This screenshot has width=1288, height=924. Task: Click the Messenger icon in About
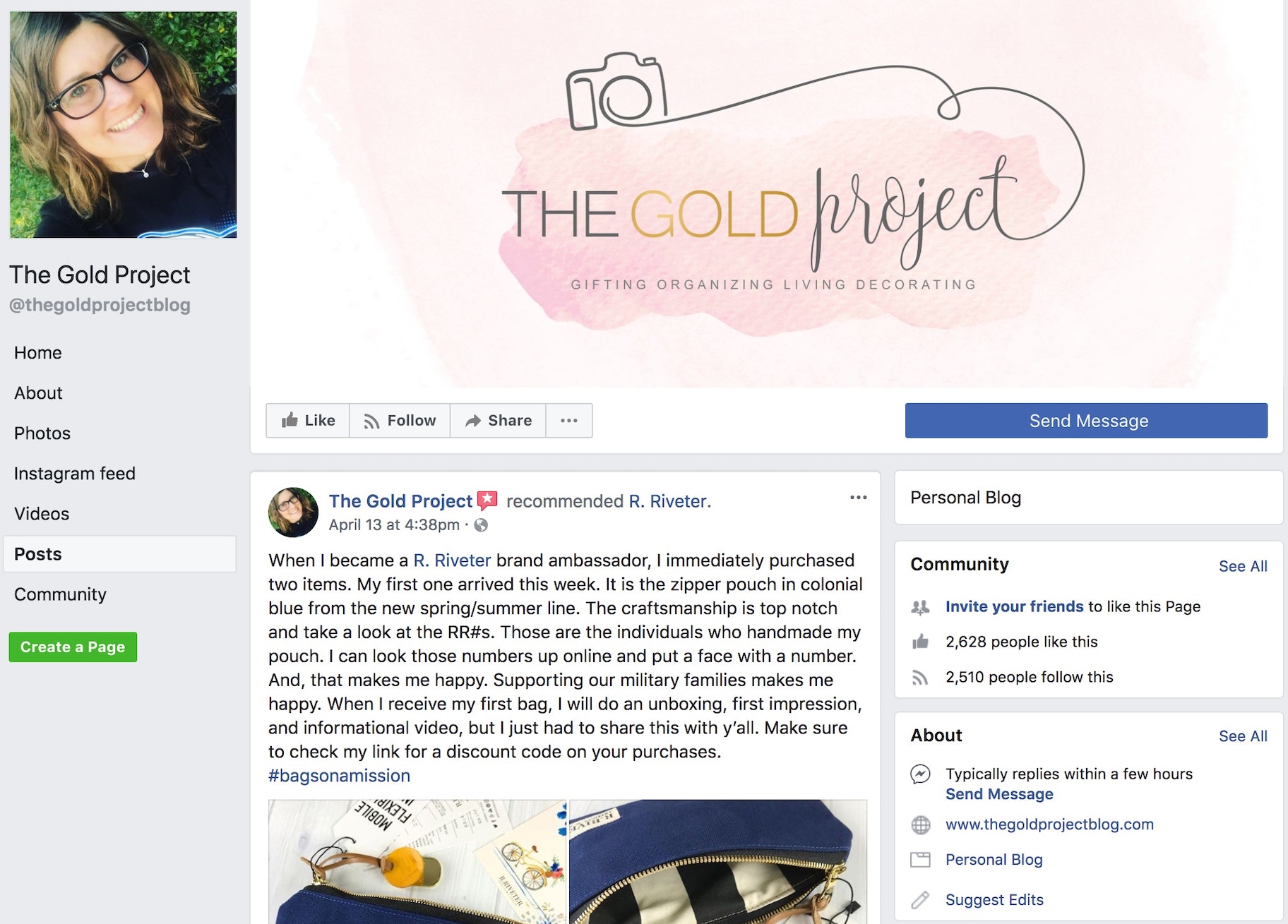(920, 774)
